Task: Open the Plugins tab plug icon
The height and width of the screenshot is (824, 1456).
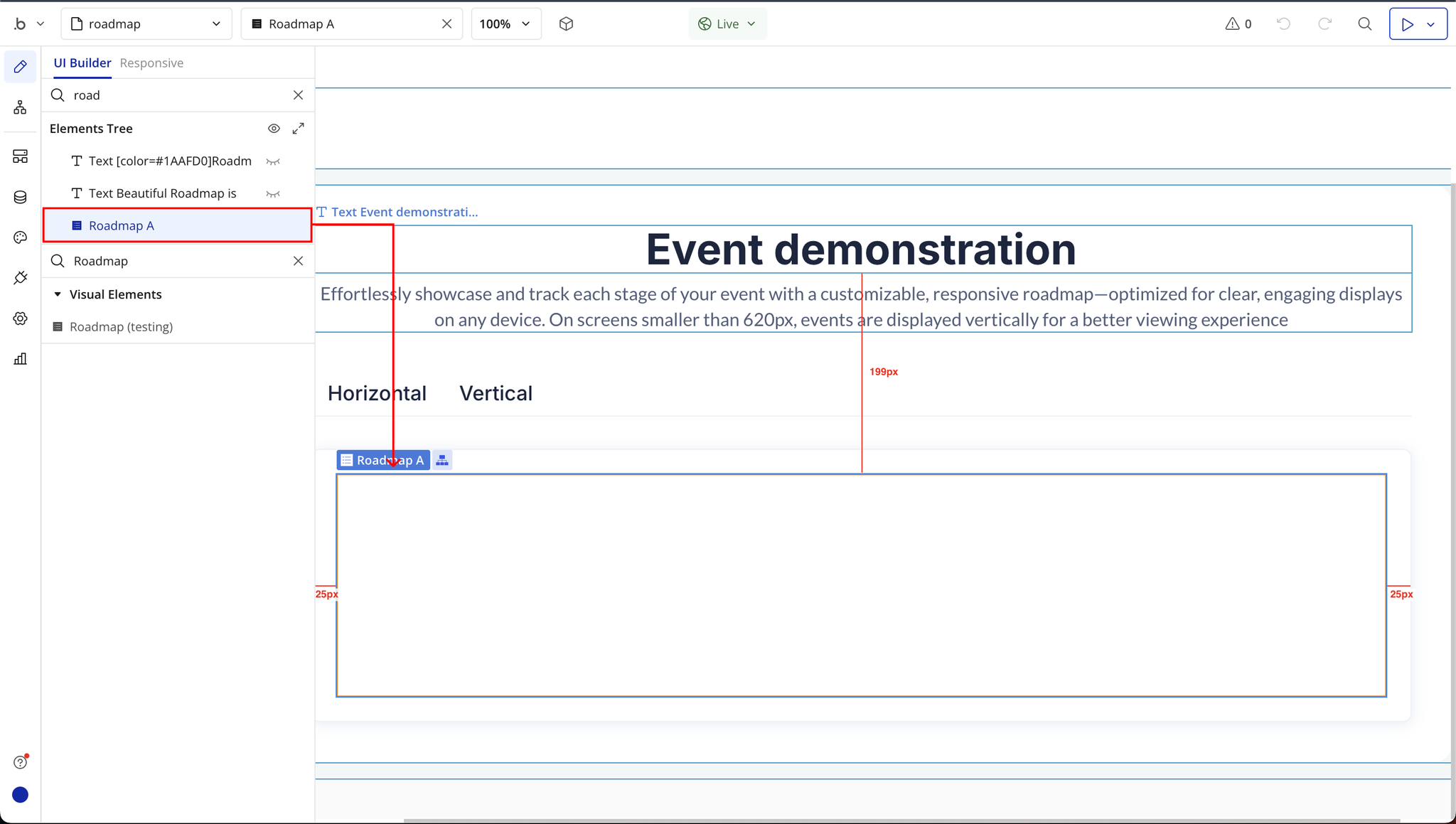Action: click(x=20, y=278)
